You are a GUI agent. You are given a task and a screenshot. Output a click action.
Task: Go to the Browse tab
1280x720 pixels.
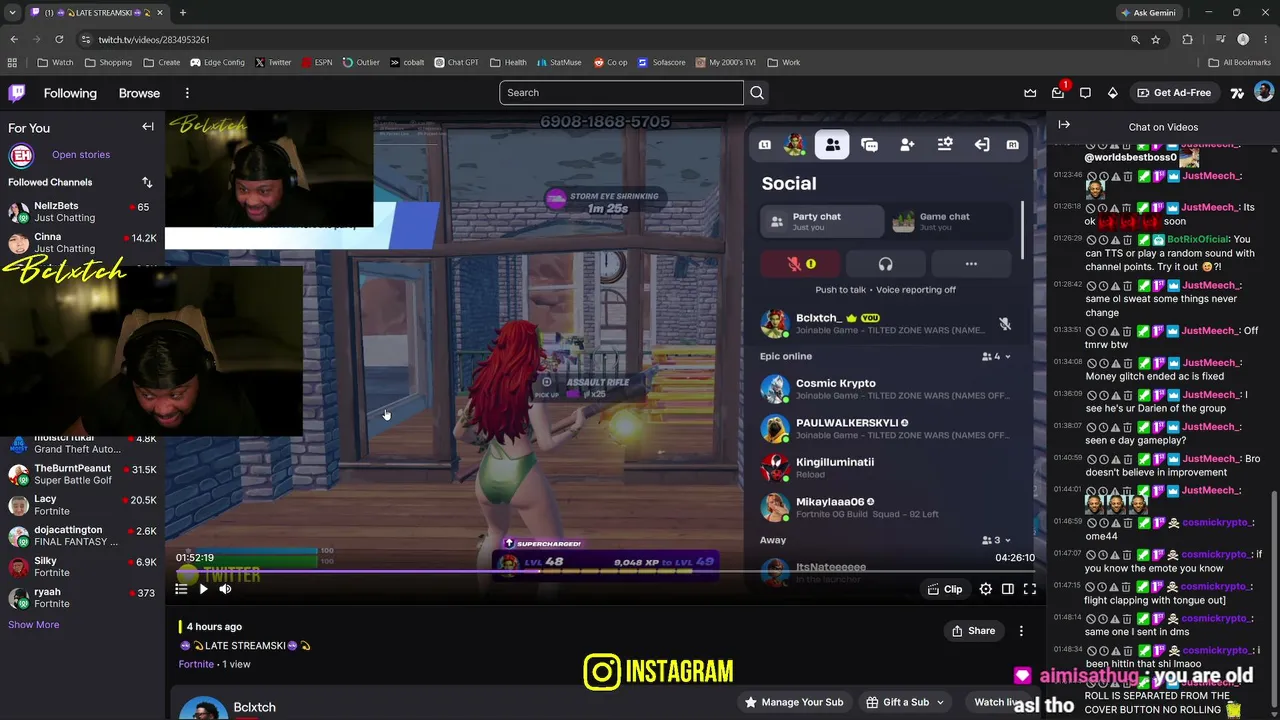[x=139, y=93]
